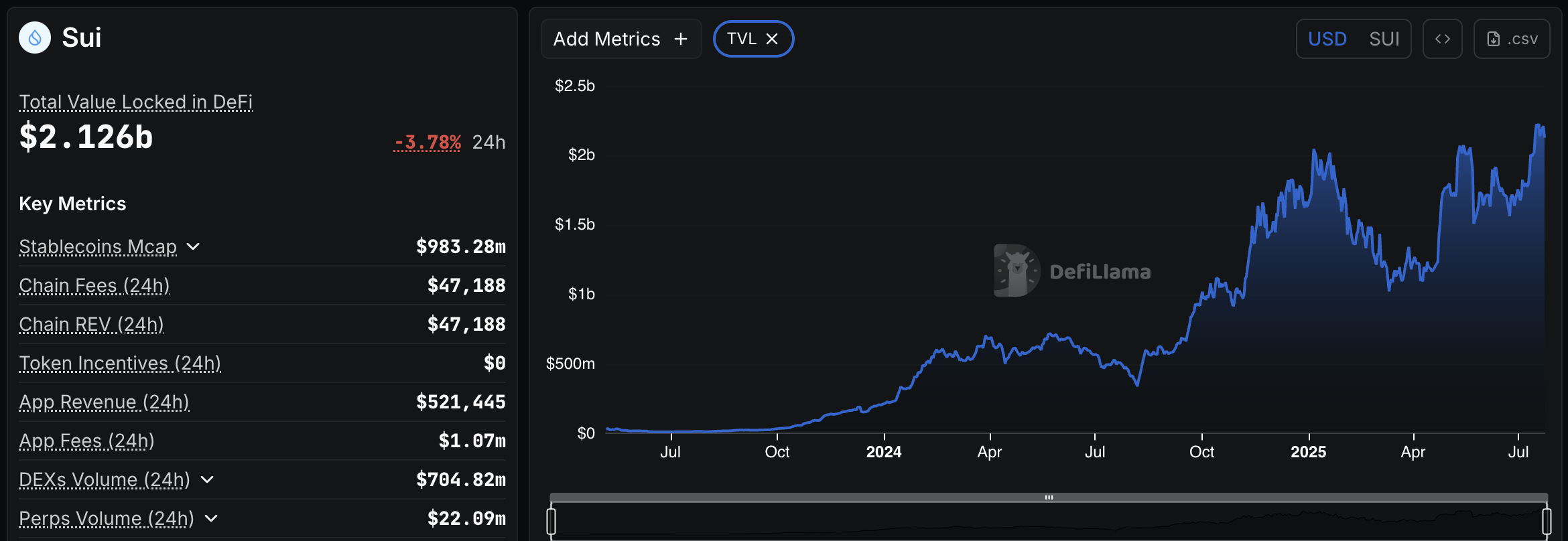The image size is (1568, 541).
Task: Expand the DEXs Volume (24h) chevron
Action: coord(207,480)
